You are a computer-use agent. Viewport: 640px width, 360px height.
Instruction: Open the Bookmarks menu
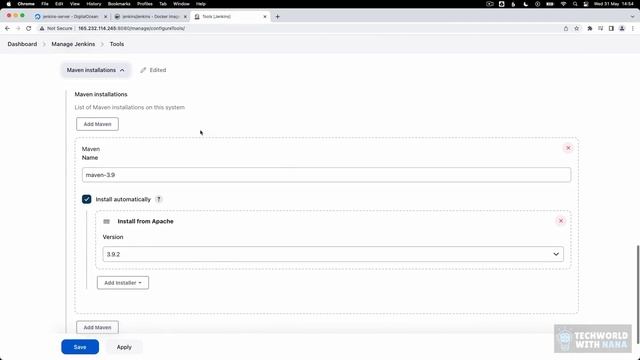119,4
